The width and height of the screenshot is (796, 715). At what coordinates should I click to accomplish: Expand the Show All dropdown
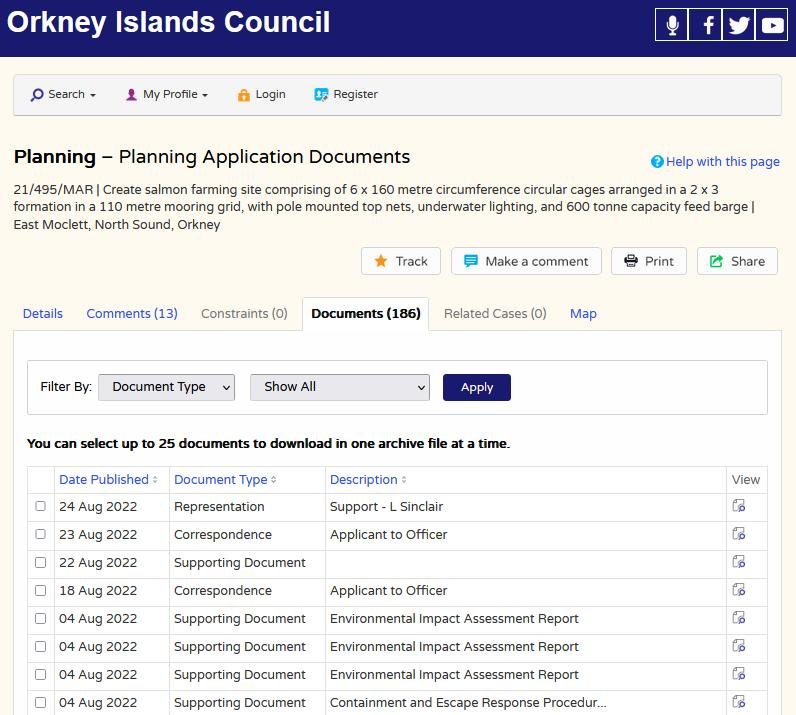[339, 387]
